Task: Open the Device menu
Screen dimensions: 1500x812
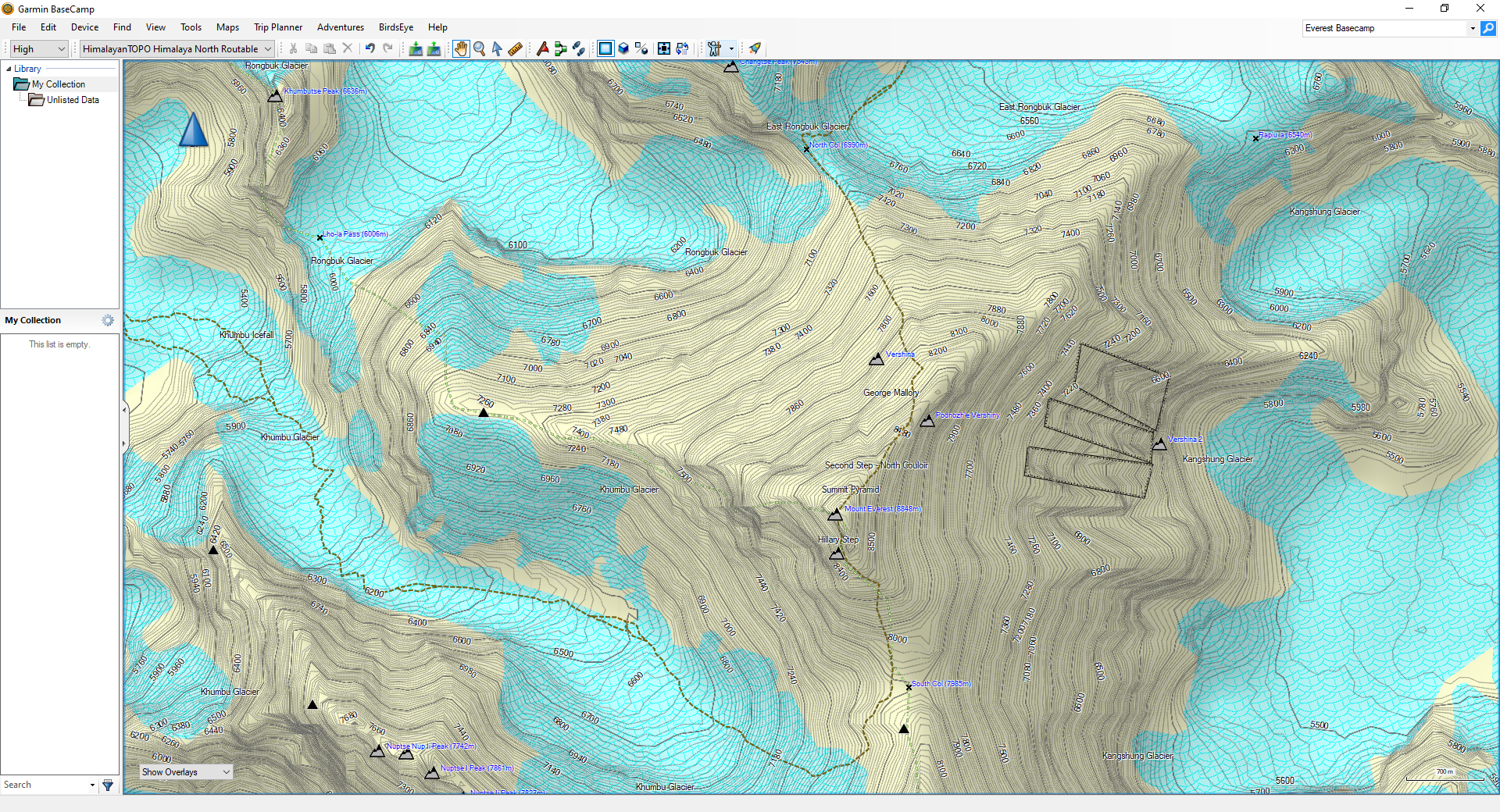Action: [x=84, y=27]
